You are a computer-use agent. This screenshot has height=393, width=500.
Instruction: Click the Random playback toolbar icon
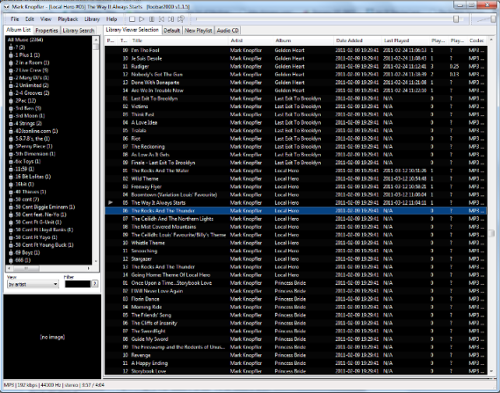[x=181, y=19]
